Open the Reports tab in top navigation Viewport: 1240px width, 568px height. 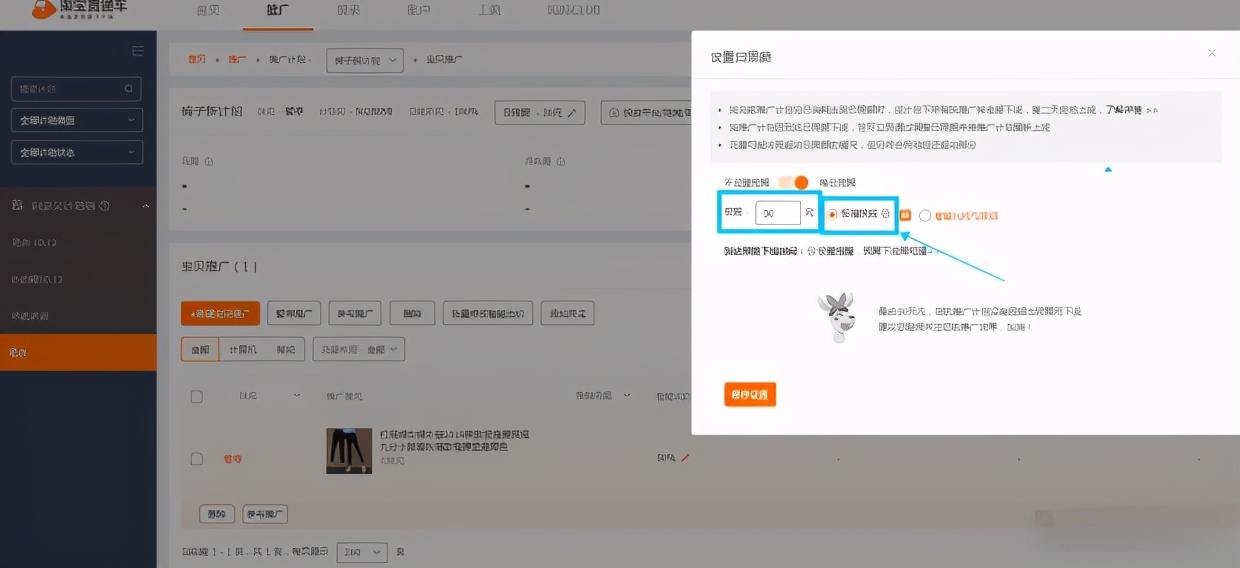coord(348,10)
